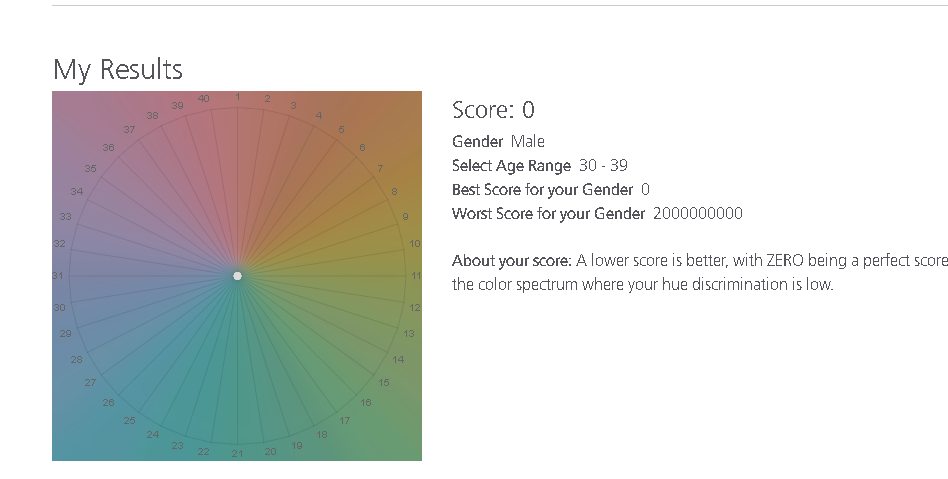Click the worst score value 2000000000
This screenshot has height=479, width=948.
click(698, 213)
